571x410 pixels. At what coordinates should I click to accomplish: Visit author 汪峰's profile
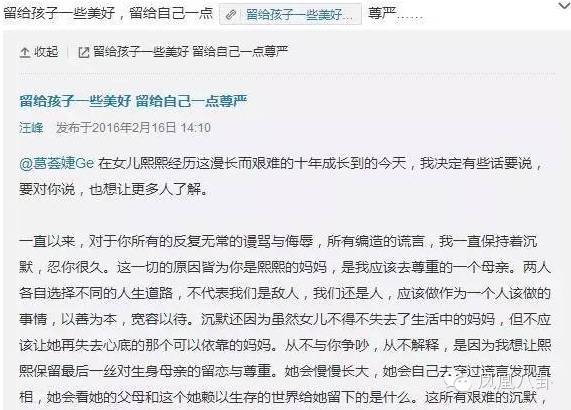[31, 128]
